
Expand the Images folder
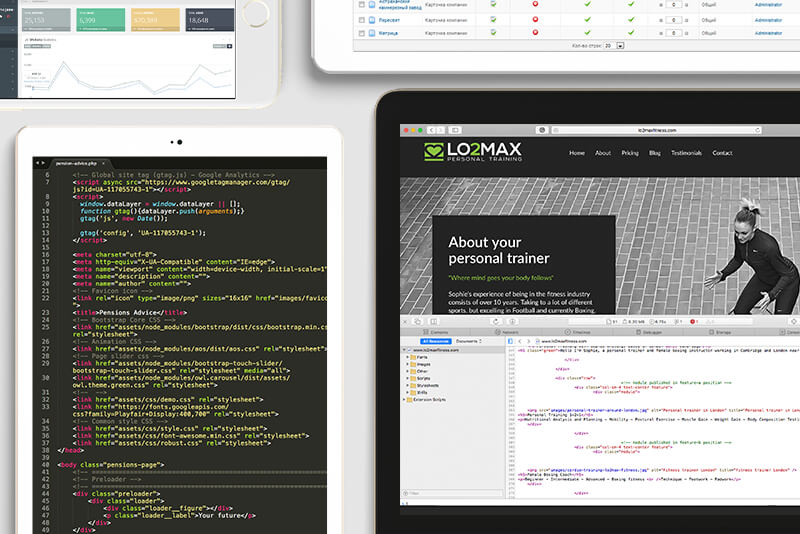(408, 365)
